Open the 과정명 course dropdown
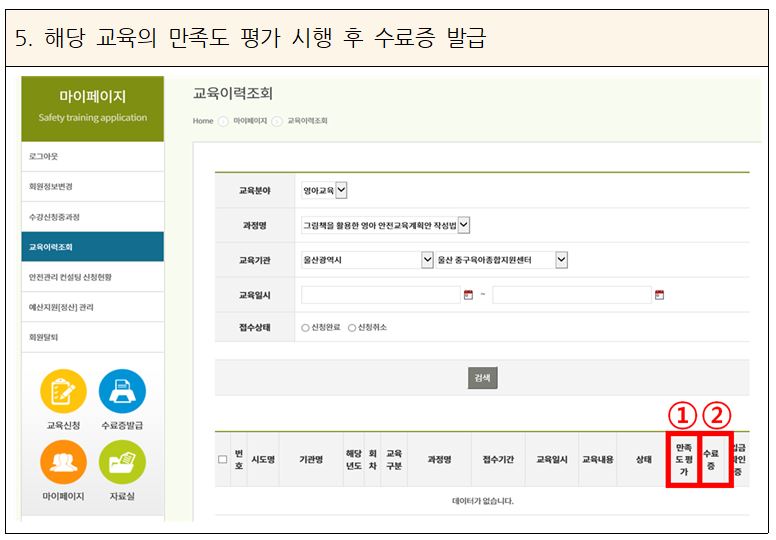Viewport: 776px width, 540px height. click(x=463, y=226)
